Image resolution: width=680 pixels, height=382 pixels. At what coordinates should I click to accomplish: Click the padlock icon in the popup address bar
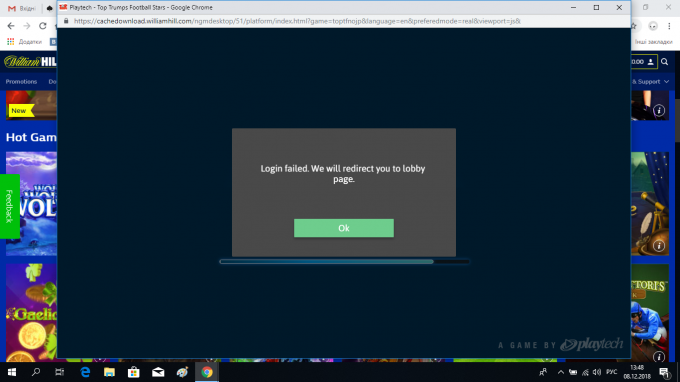tap(66, 21)
